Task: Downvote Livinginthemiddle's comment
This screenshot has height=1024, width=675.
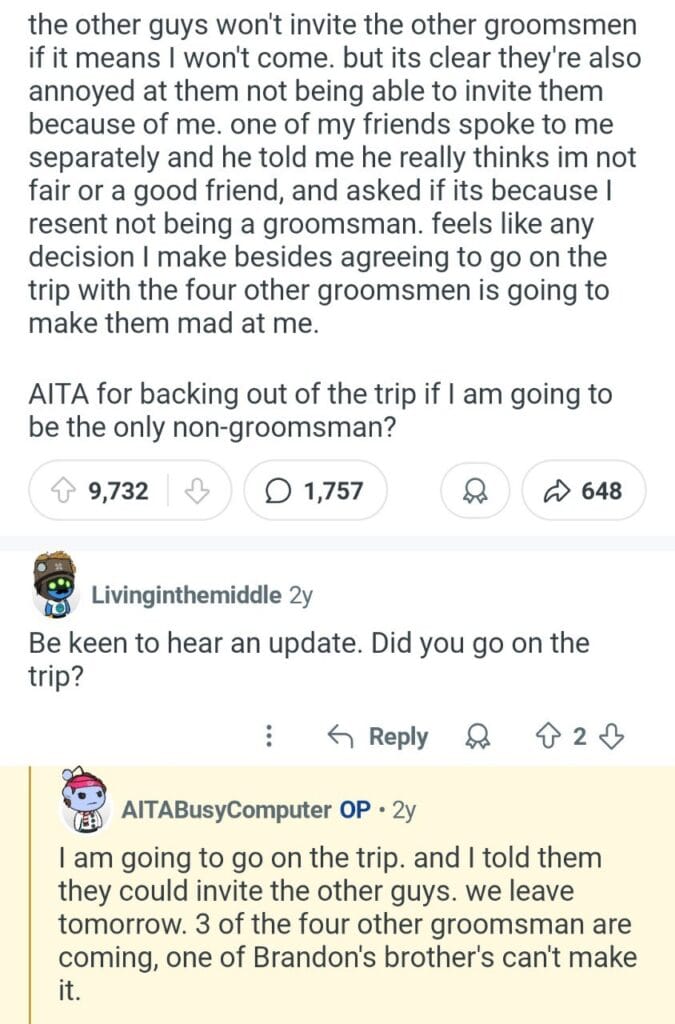Action: [613, 737]
